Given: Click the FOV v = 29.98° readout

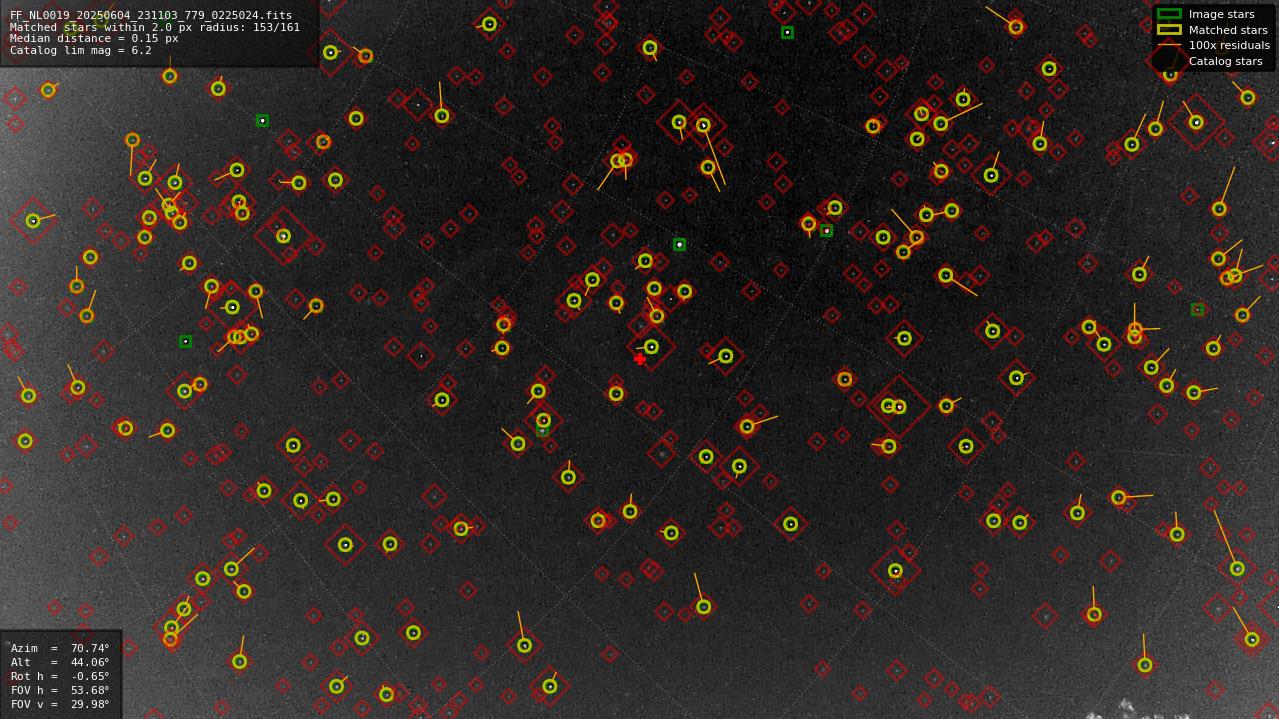Looking at the screenshot, I should [60, 704].
